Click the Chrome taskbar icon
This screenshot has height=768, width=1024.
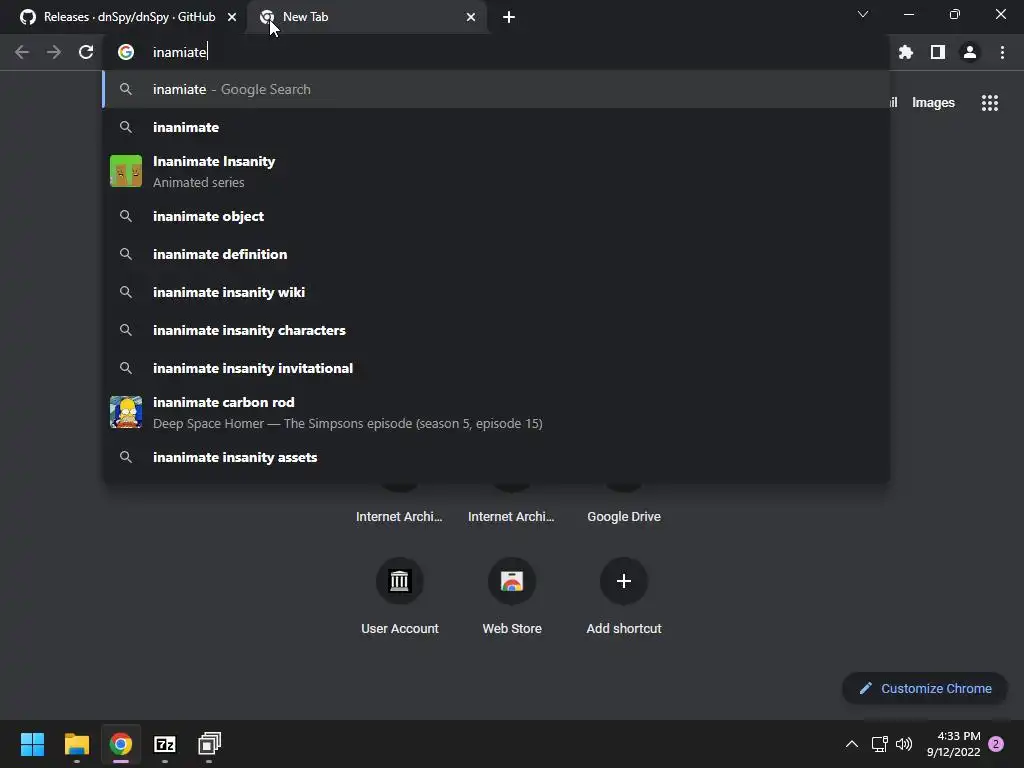(x=121, y=744)
